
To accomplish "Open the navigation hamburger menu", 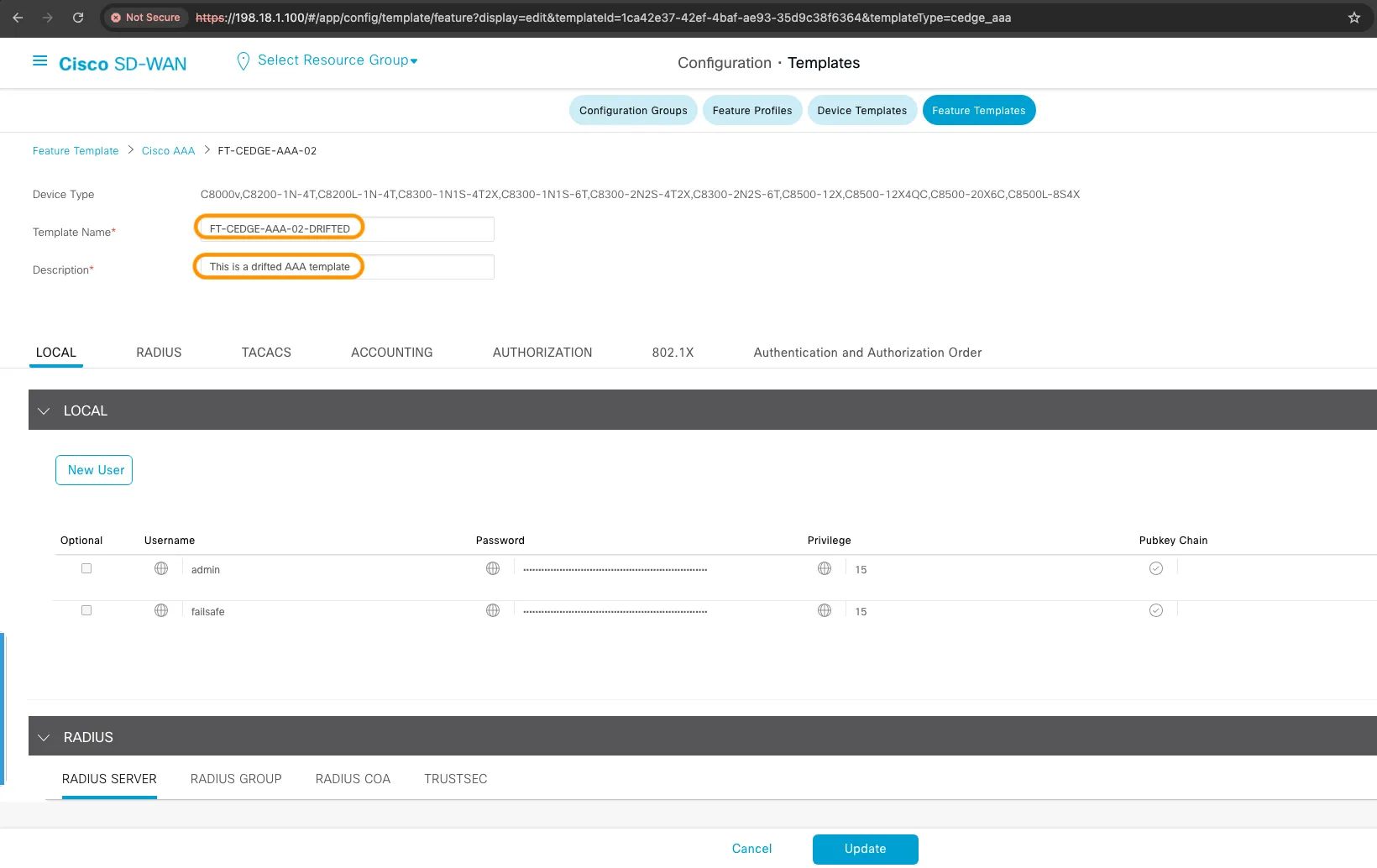I will (39, 60).
